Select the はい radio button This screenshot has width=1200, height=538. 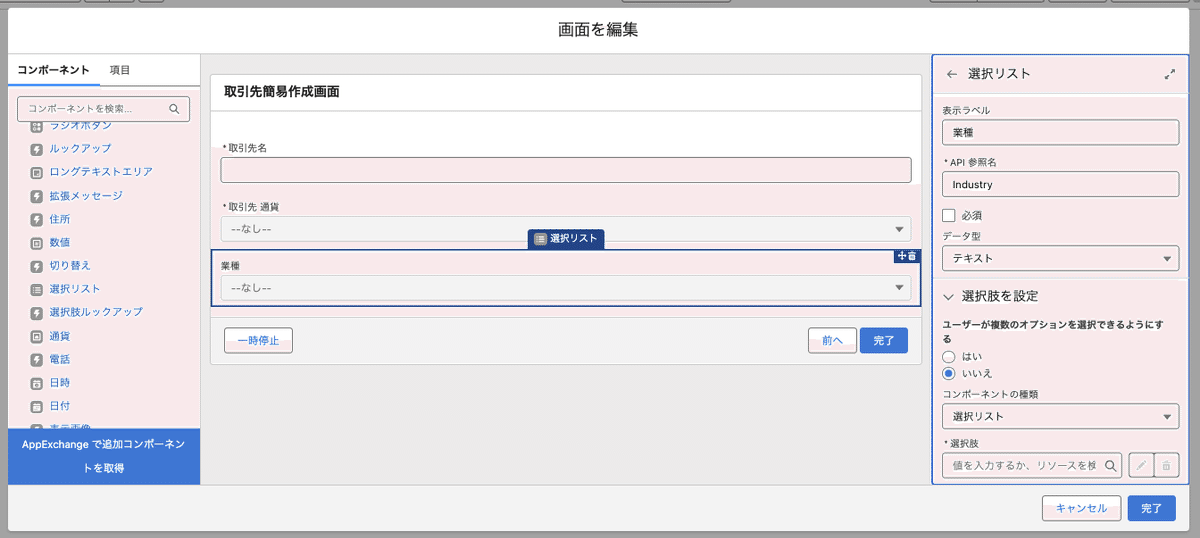tap(949, 356)
